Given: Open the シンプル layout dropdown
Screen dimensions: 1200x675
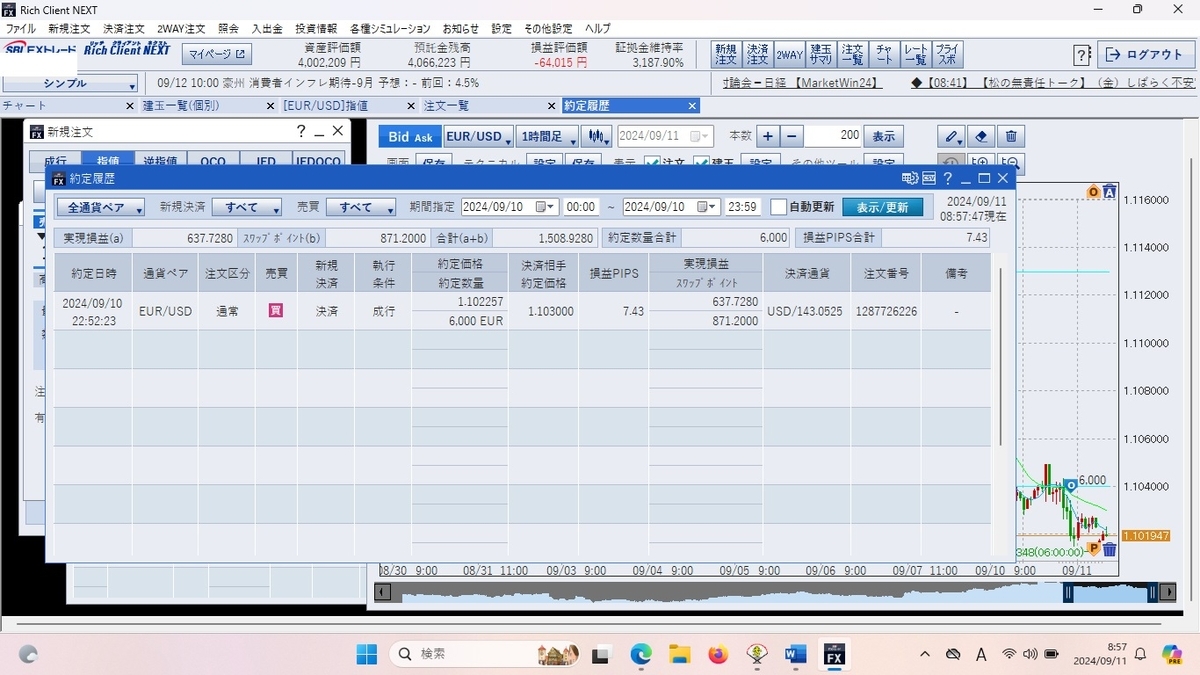Looking at the screenshot, I should (x=69, y=84).
